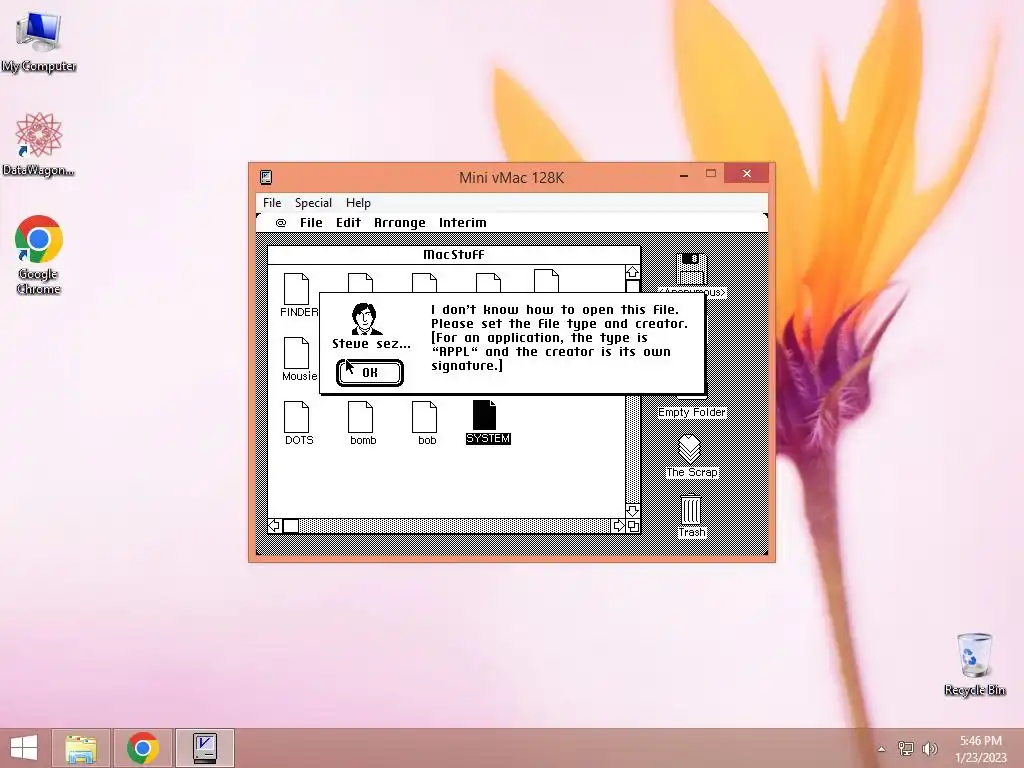Maximize the Mini vMac window
The image size is (1024, 768).
[711, 174]
